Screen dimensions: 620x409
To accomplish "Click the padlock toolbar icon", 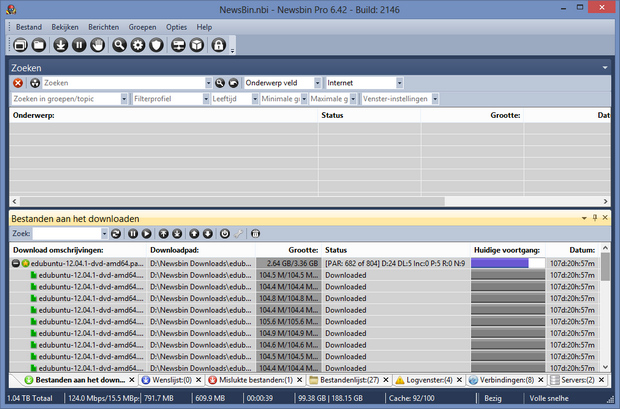I will 219,45.
